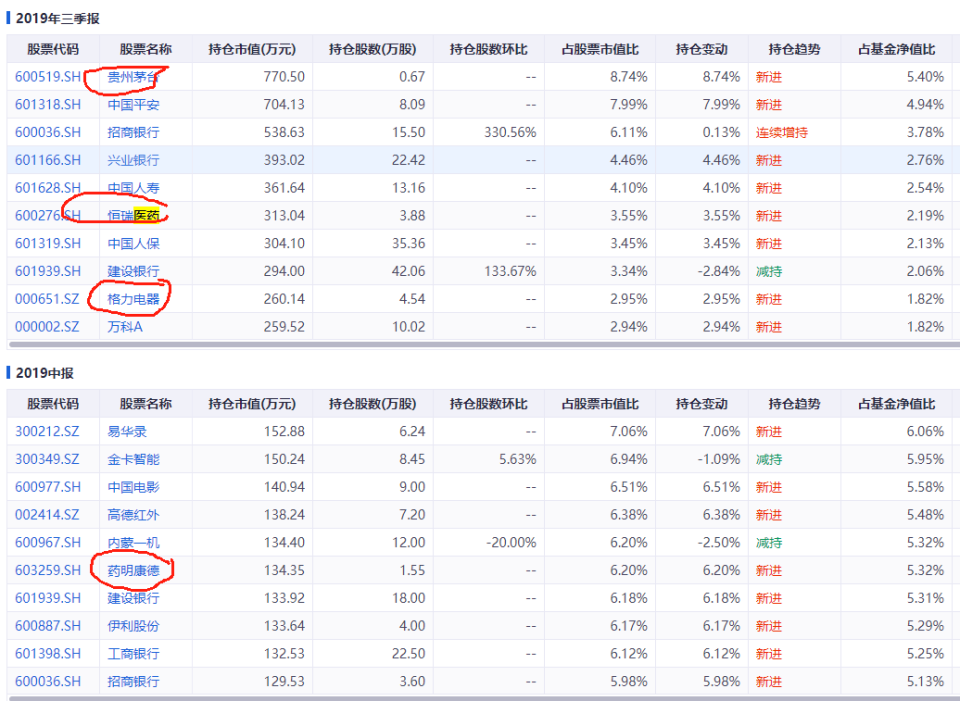The width and height of the screenshot is (960, 701).
Task: Click the -2.84% holding change cell
Action: 719,271
